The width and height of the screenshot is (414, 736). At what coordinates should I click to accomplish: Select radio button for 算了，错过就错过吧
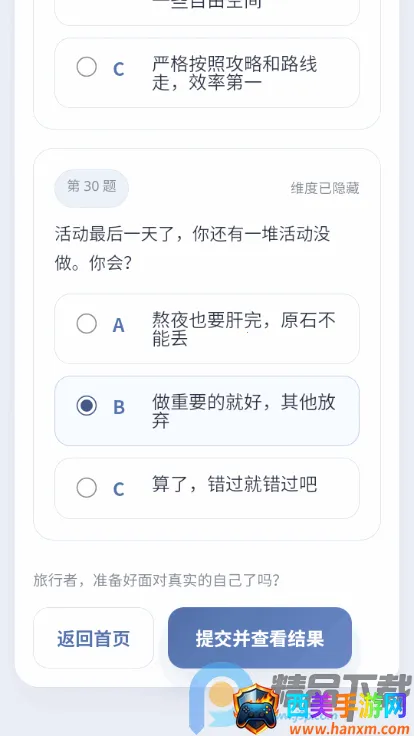click(x=87, y=488)
